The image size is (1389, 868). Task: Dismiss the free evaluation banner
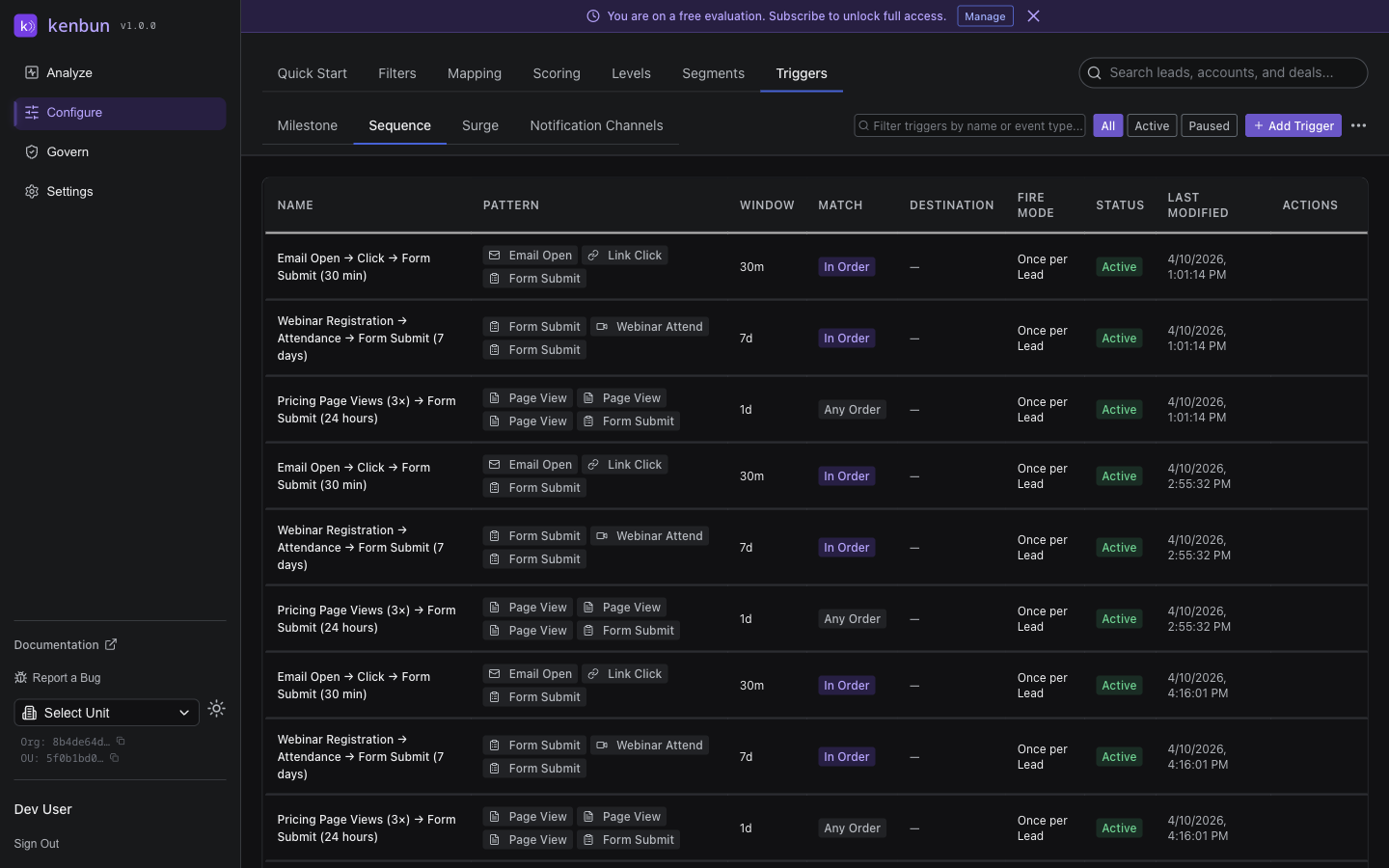click(x=1033, y=16)
